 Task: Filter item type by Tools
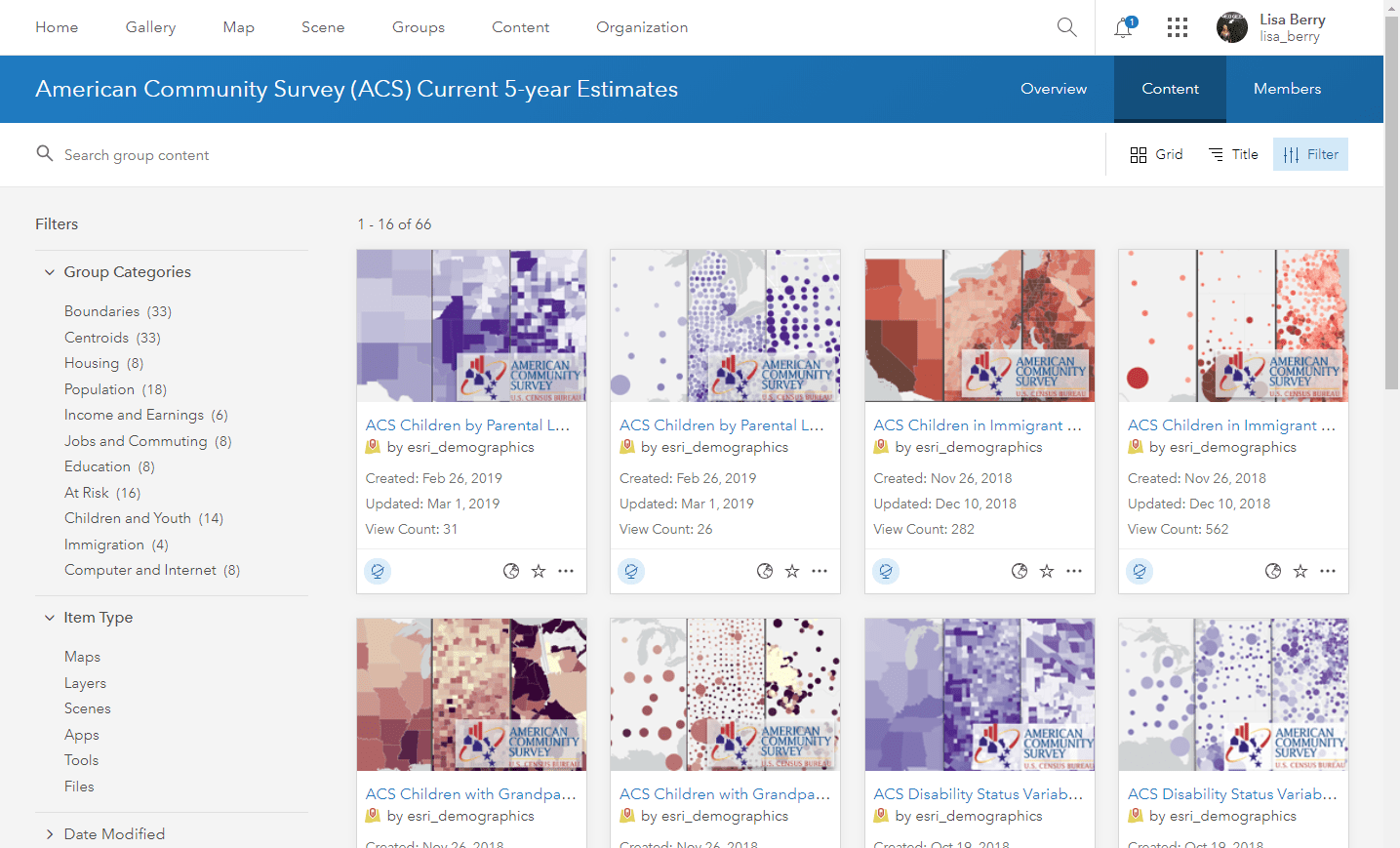pyautogui.click(x=81, y=760)
